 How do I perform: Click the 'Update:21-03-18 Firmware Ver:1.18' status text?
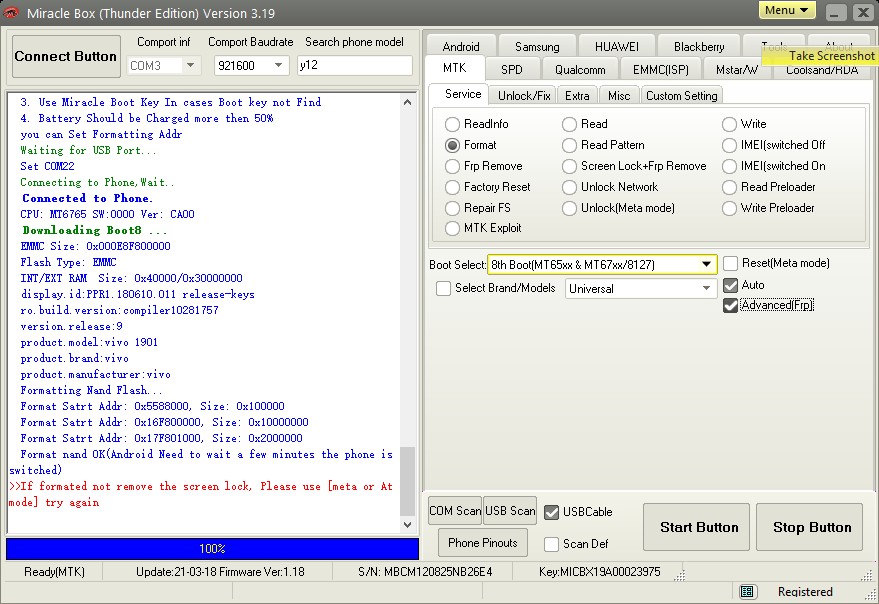(220, 572)
